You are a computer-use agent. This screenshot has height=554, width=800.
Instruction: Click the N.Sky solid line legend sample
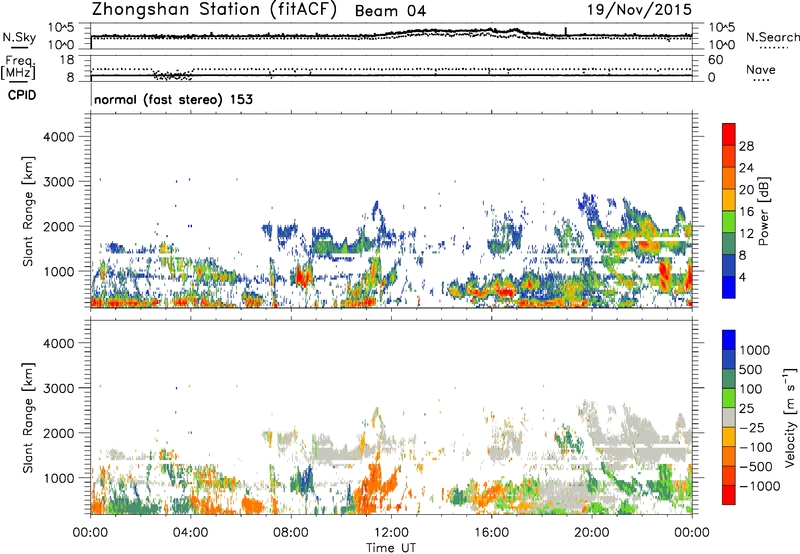pyautogui.click(x=19, y=48)
